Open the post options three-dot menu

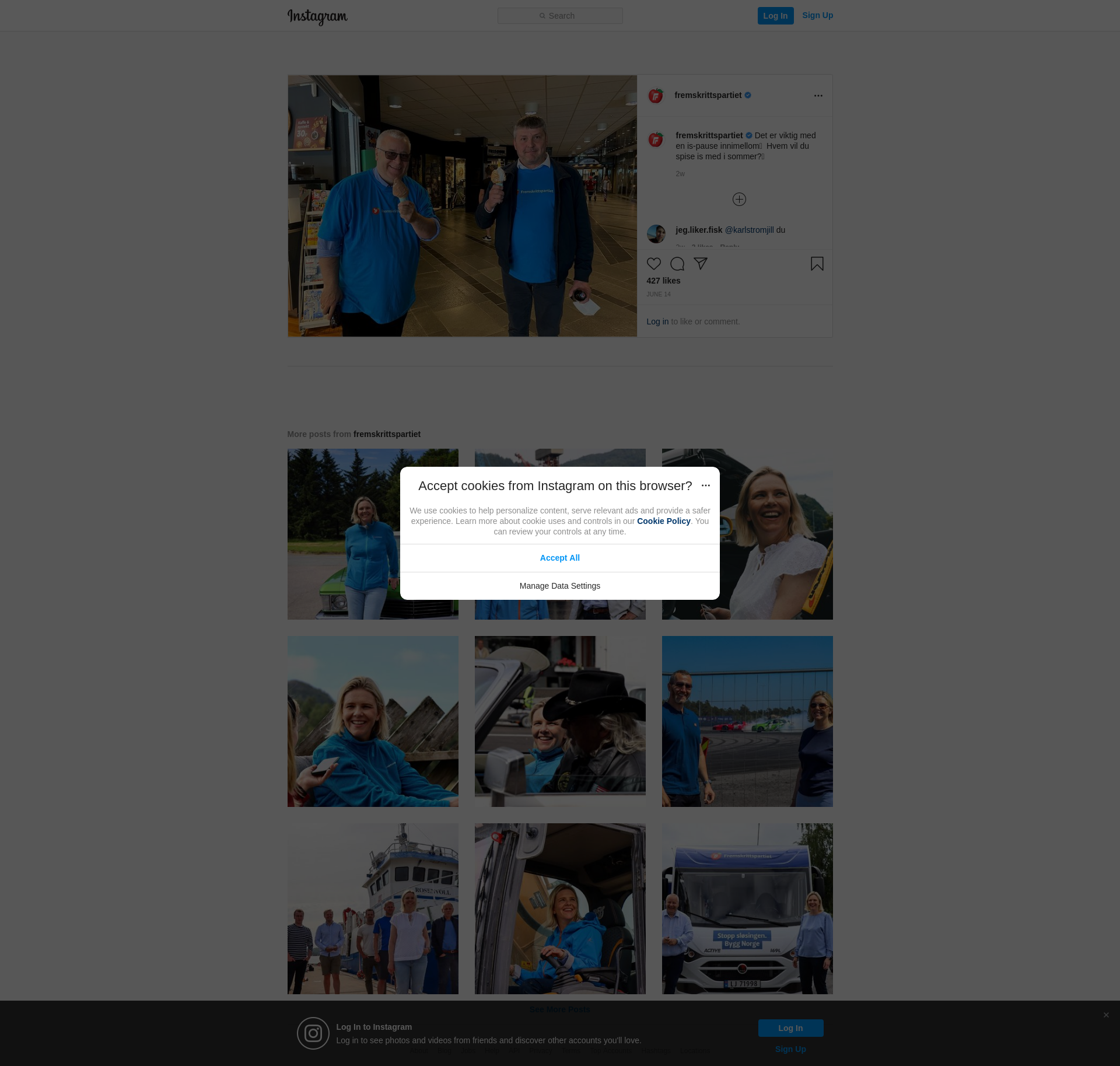click(818, 96)
